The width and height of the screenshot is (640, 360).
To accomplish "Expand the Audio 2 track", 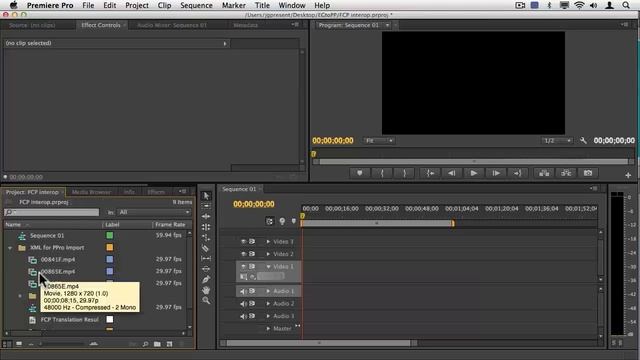I will 268,304.
